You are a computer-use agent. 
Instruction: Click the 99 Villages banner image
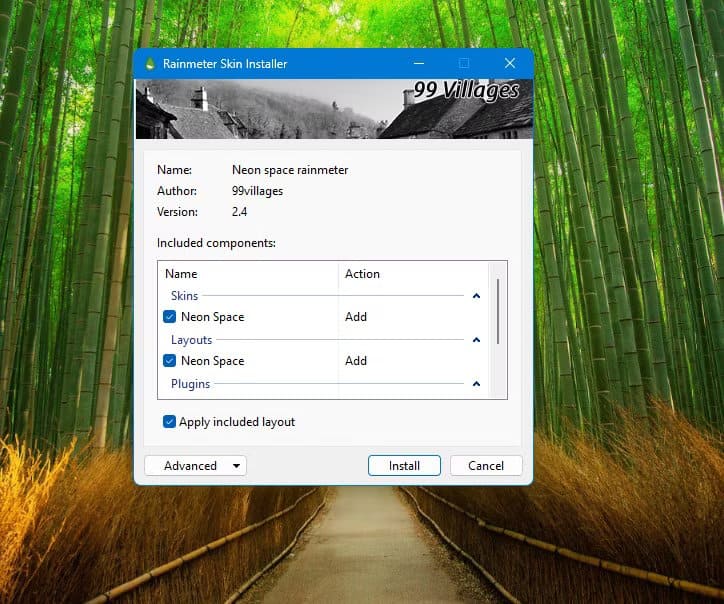[334, 110]
